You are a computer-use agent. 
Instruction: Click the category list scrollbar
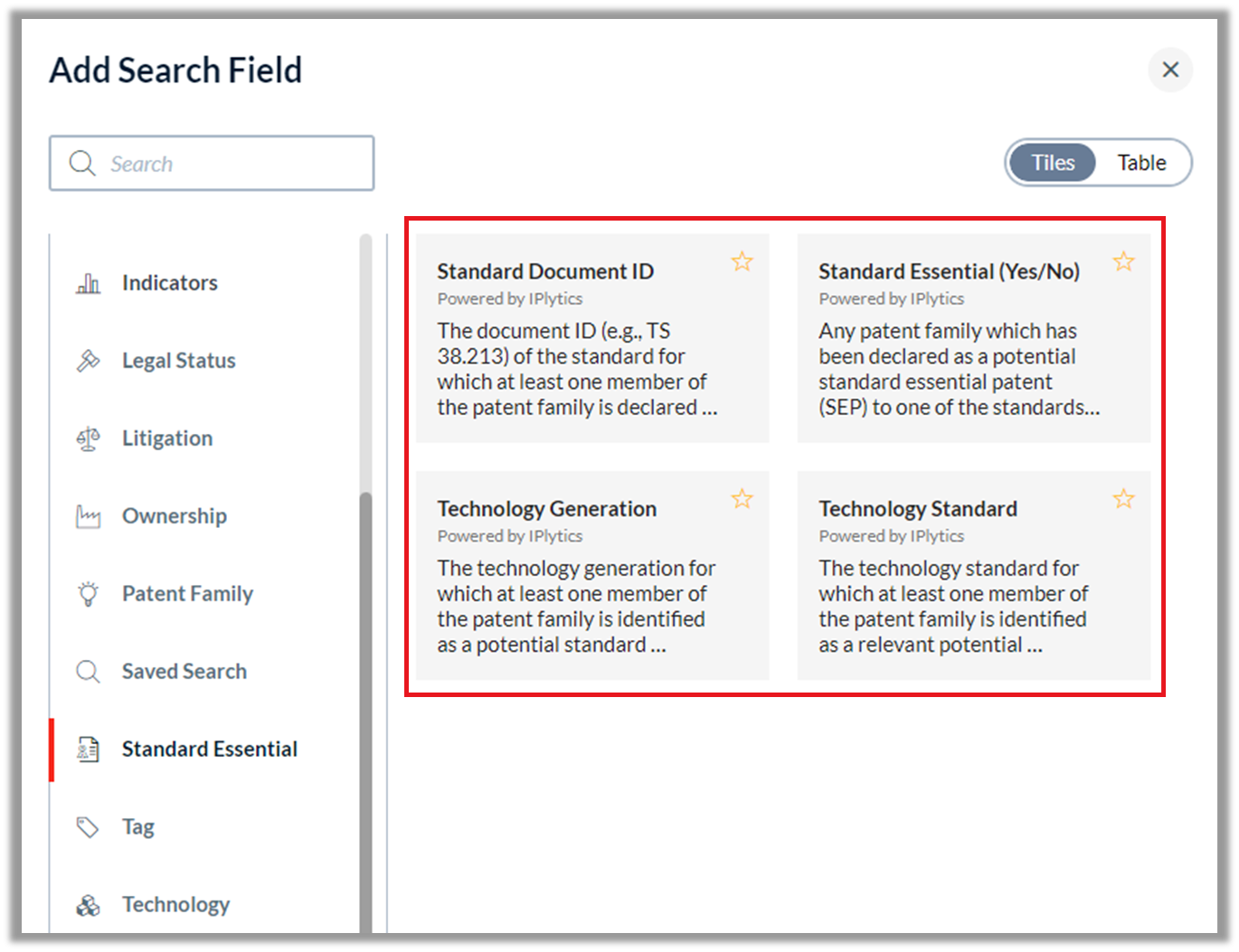tap(365, 712)
